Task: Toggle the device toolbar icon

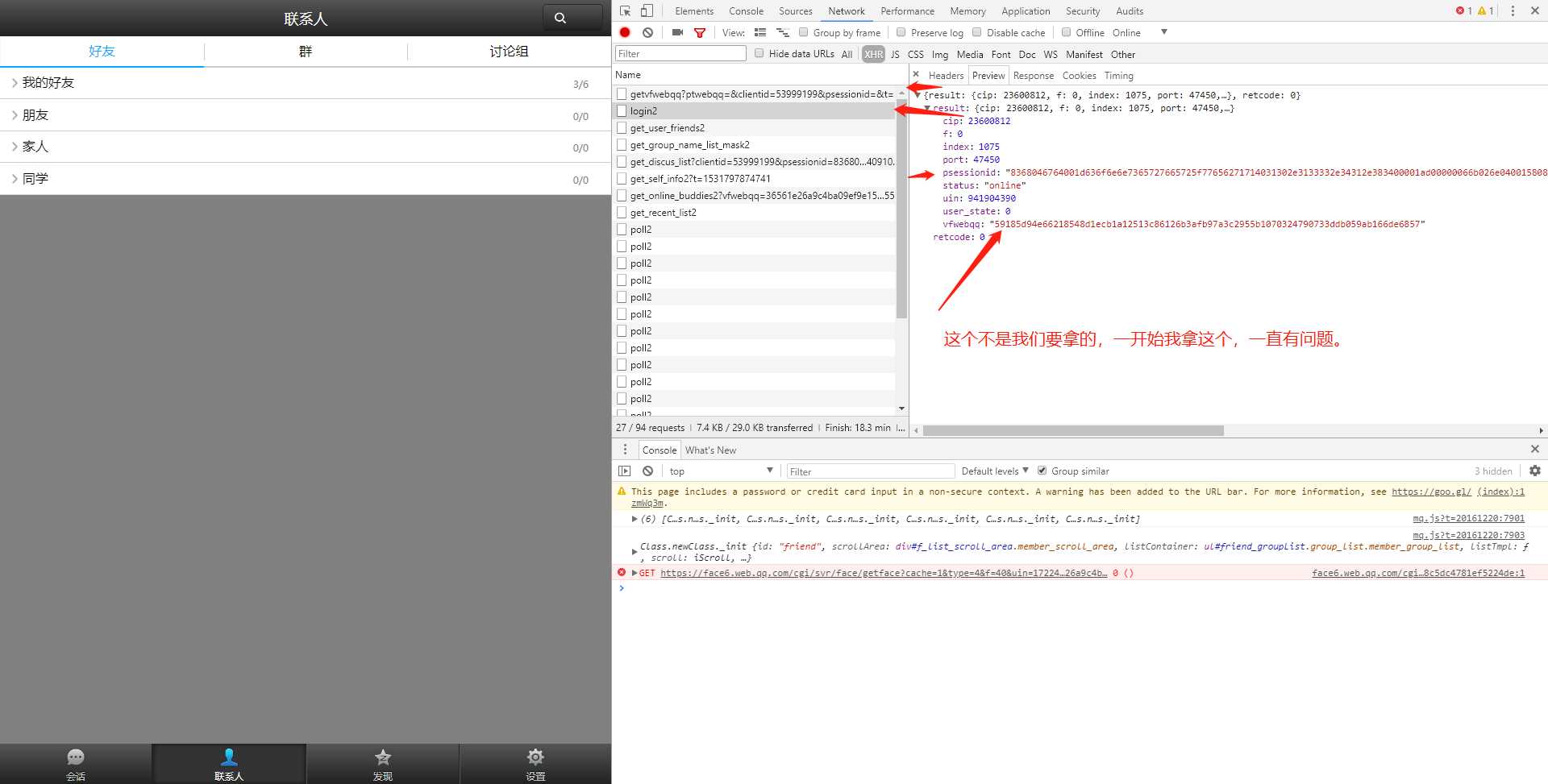Action: point(647,10)
